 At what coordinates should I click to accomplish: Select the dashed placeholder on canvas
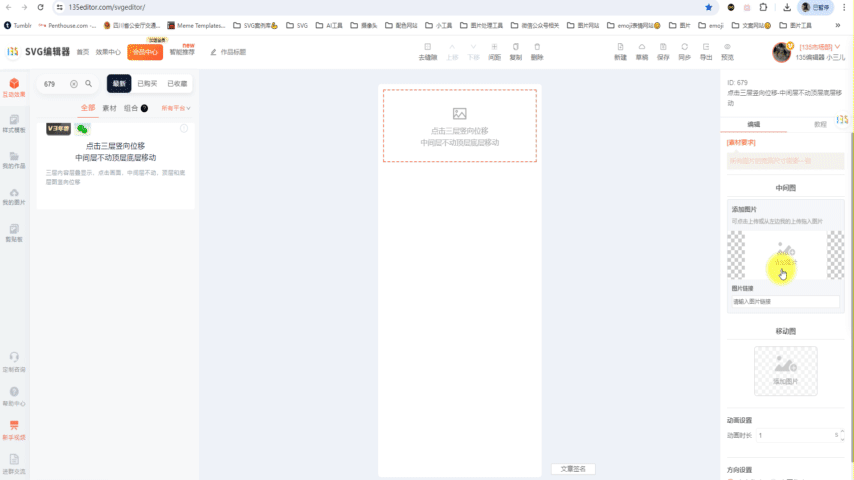[460, 126]
